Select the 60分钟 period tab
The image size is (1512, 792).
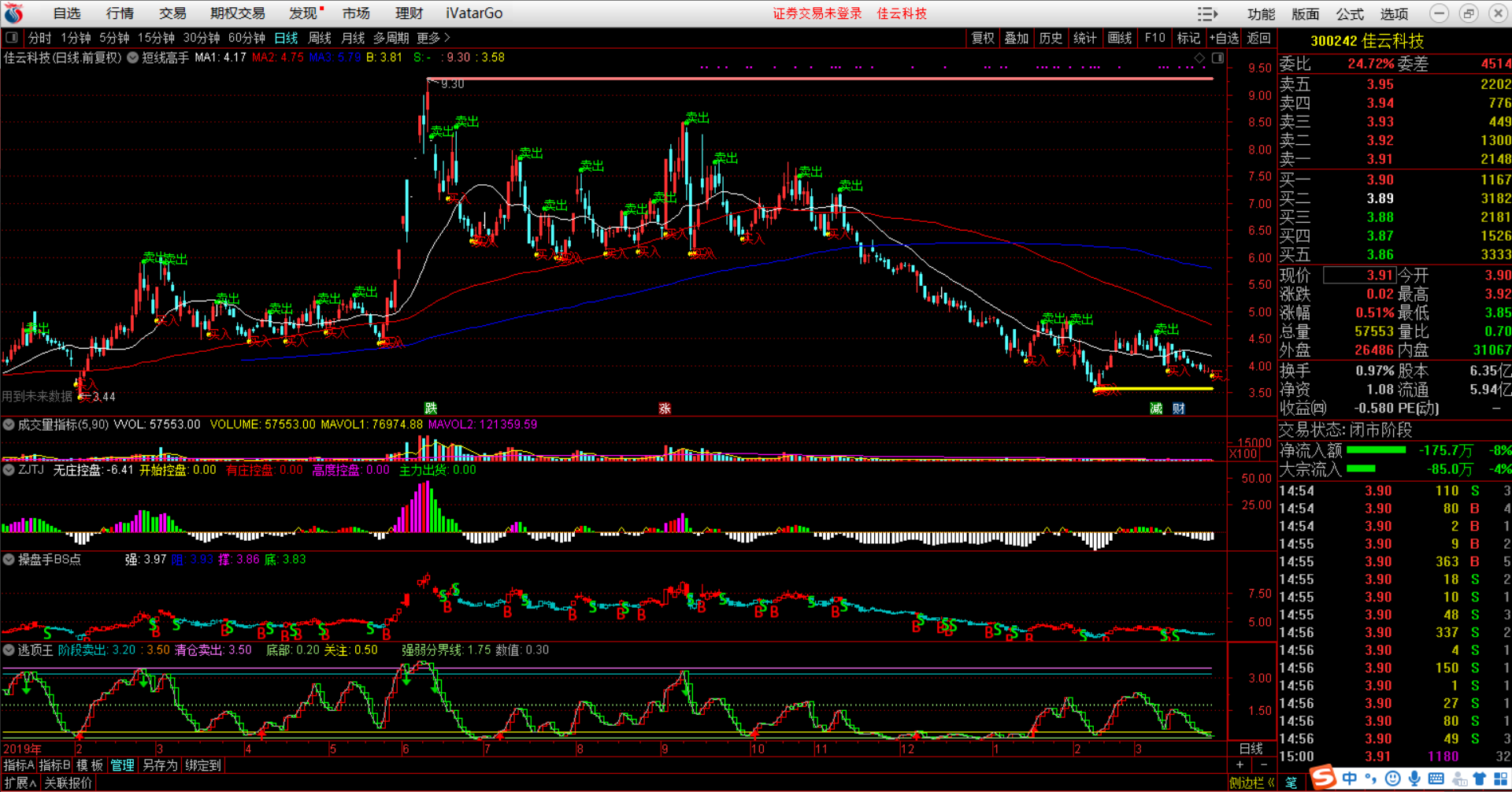[x=246, y=38]
